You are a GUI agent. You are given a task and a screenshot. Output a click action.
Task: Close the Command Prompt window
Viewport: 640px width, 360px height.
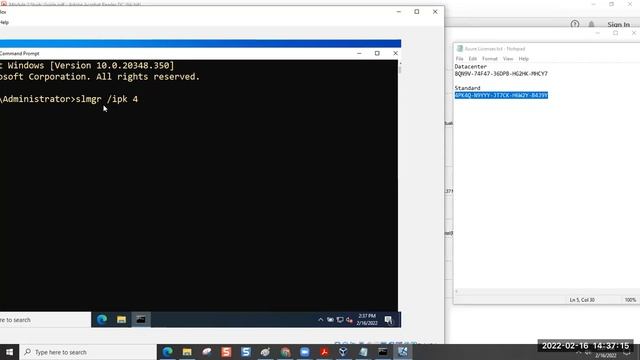click(395, 53)
